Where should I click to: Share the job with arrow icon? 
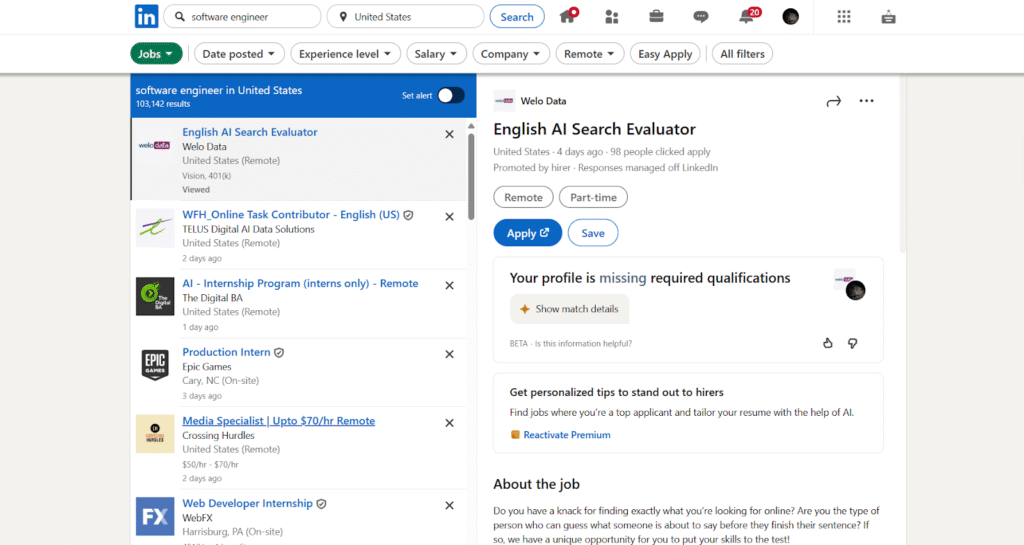click(x=833, y=101)
